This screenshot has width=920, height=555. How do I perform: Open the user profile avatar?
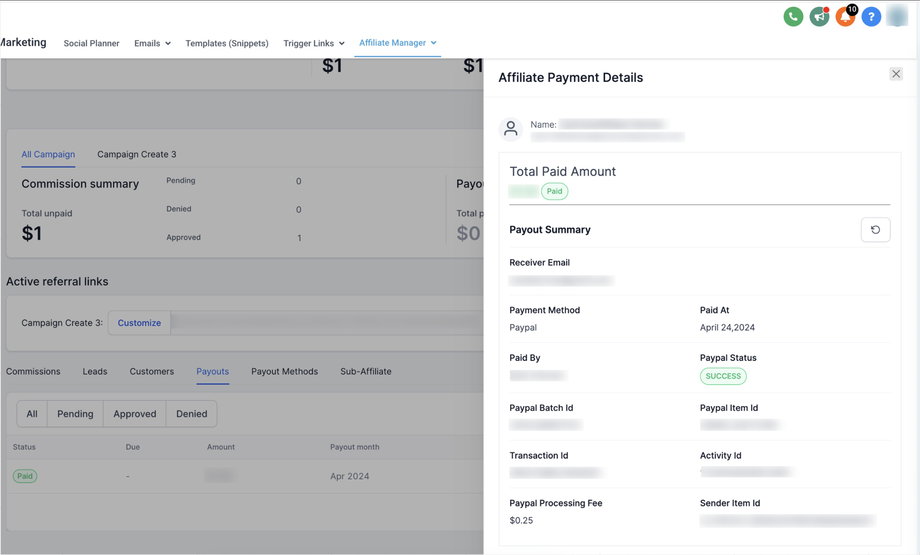coord(898,16)
